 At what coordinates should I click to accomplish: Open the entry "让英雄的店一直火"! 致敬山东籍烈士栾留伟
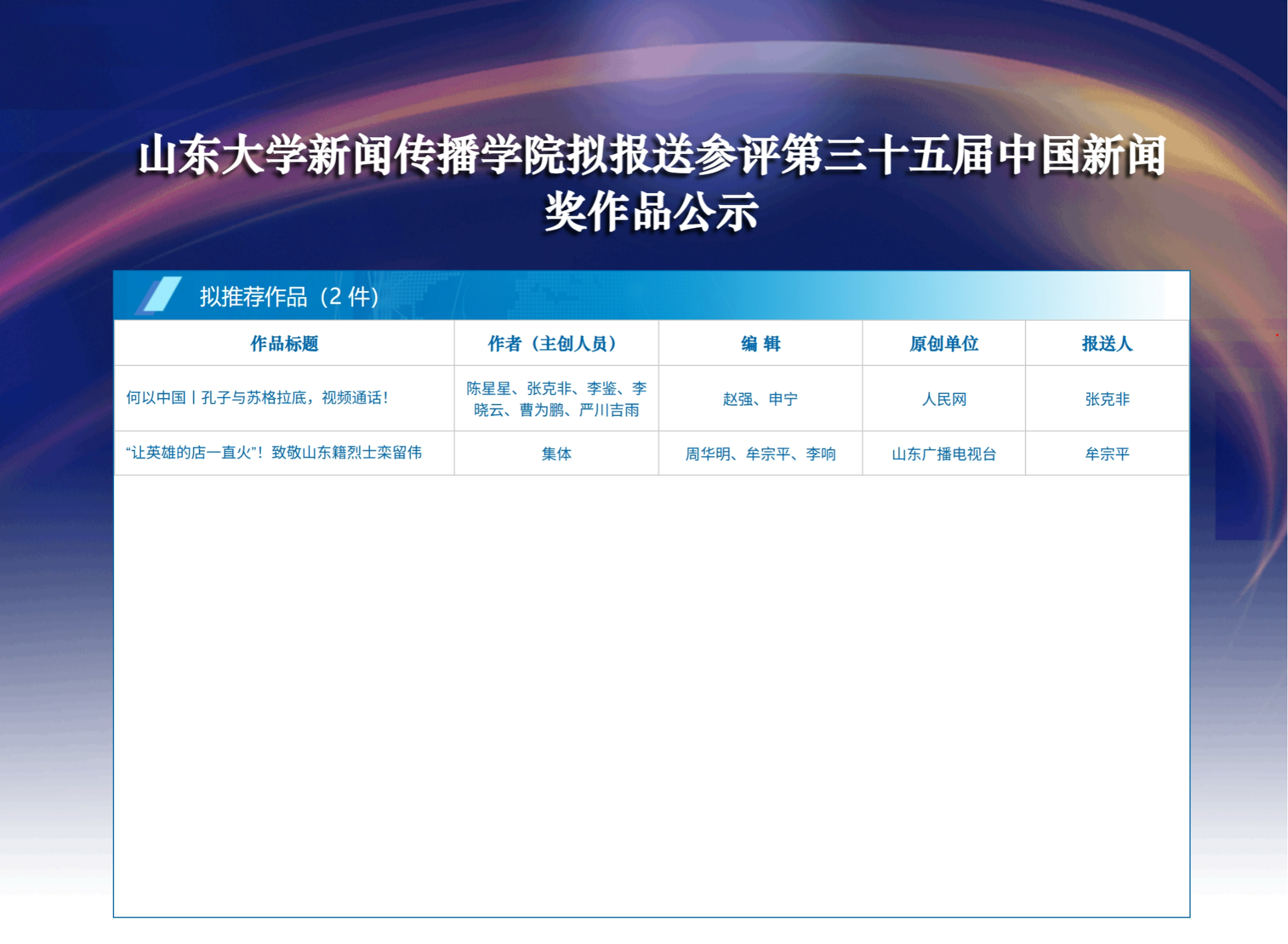pos(274,453)
